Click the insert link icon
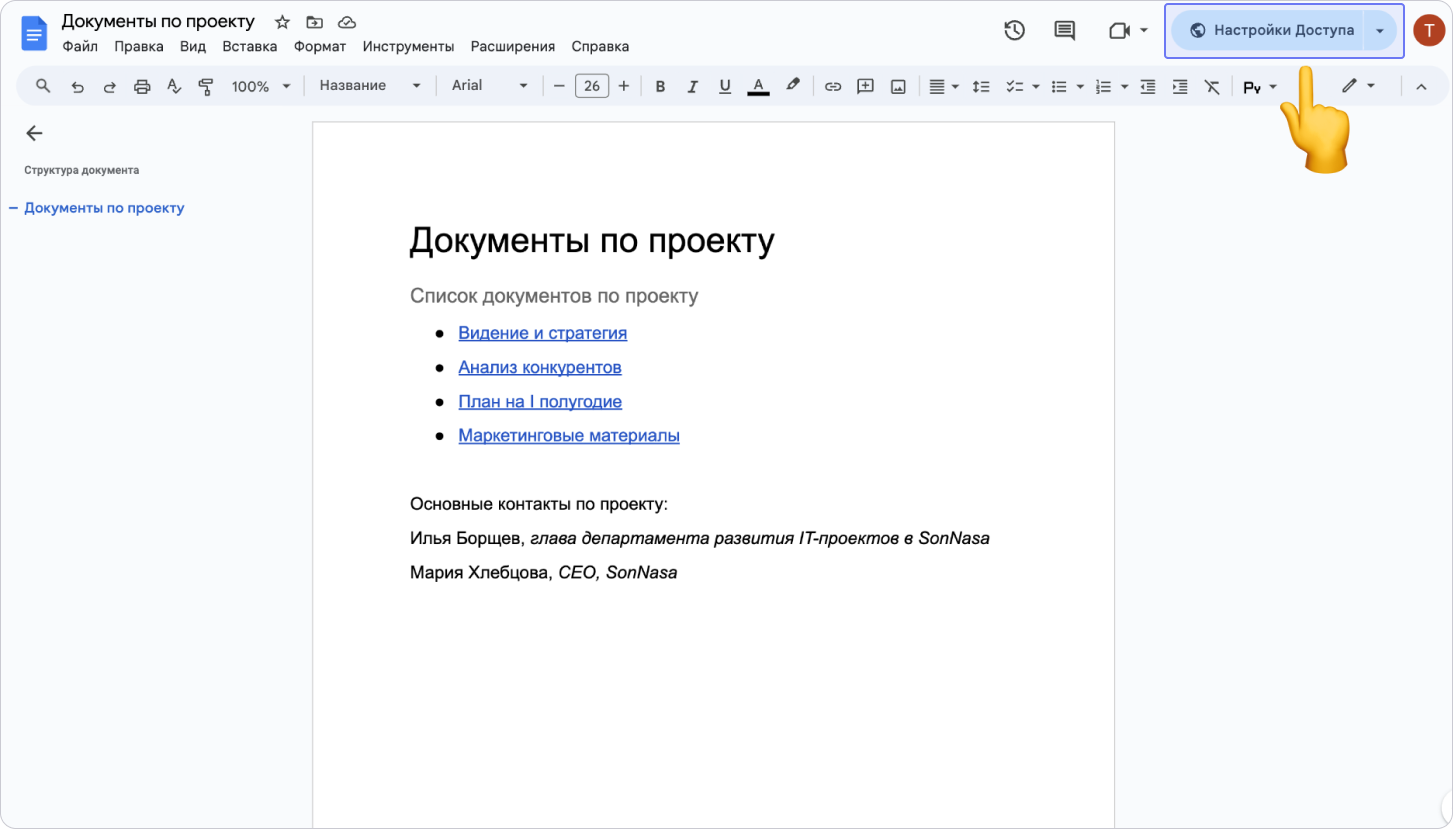The height and width of the screenshot is (829, 1453). pos(832,87)
